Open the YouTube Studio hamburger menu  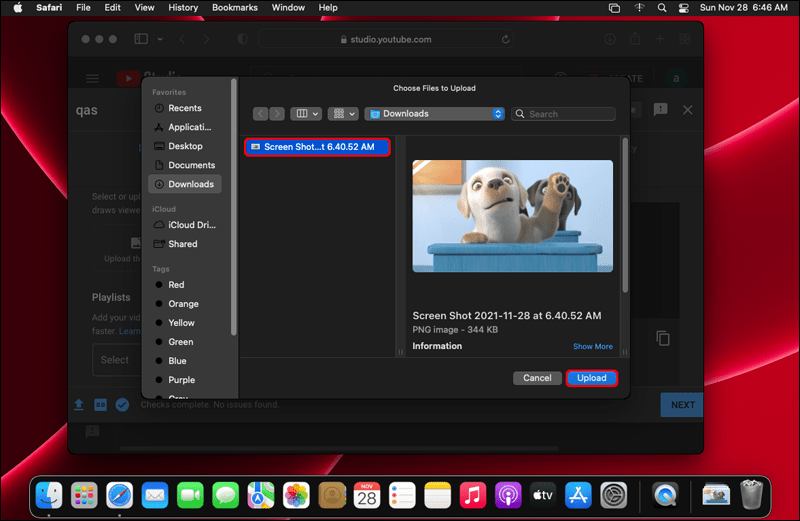tap(92, 79)
